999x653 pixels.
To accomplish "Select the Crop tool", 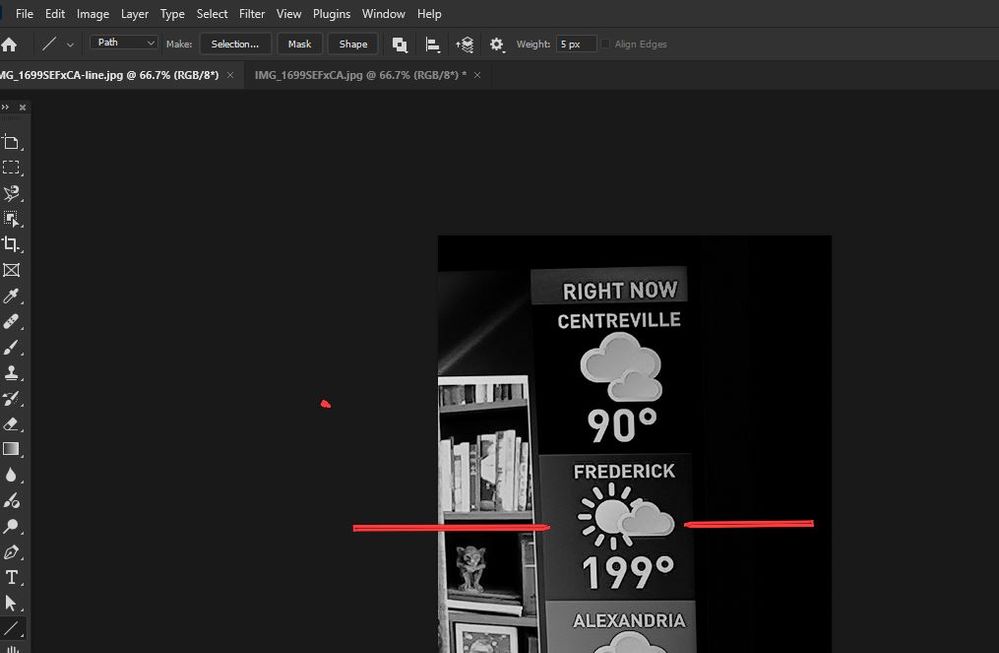I will click(x=13, y=244).
